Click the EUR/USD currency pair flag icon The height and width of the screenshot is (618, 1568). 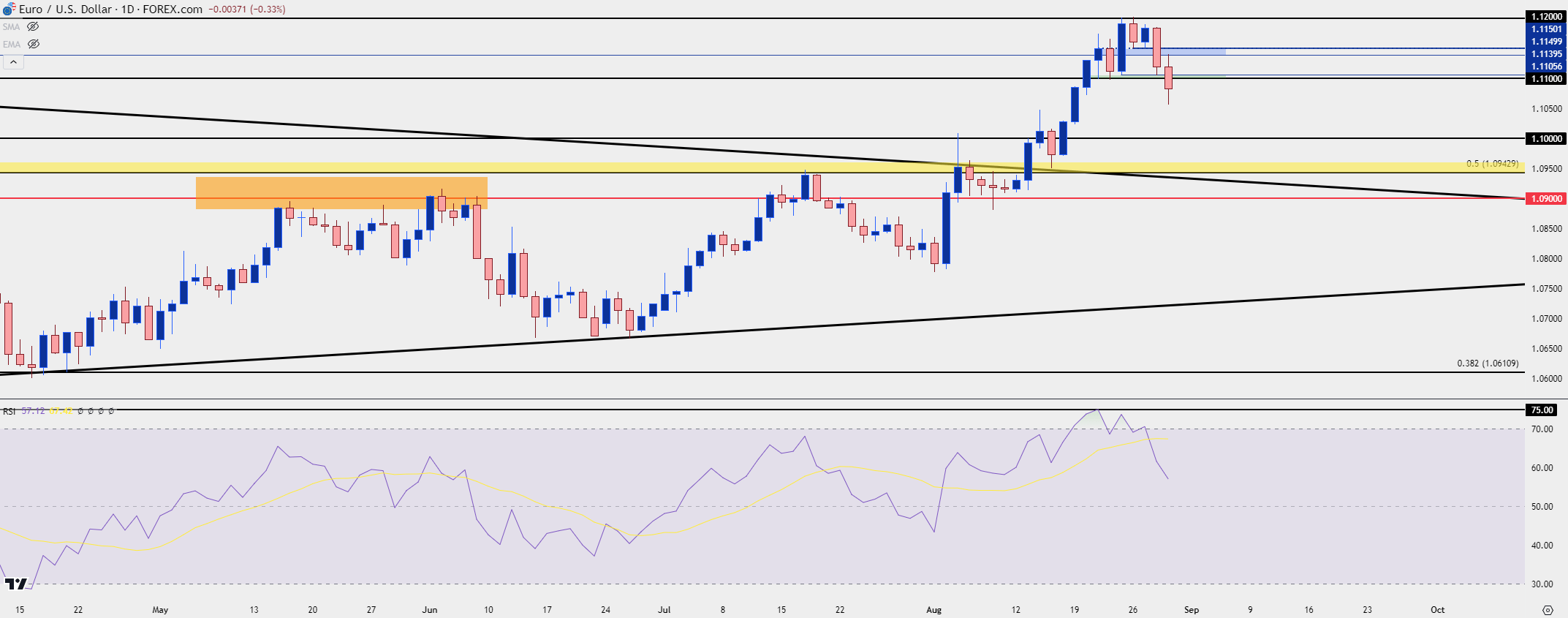tap(9, 9)
